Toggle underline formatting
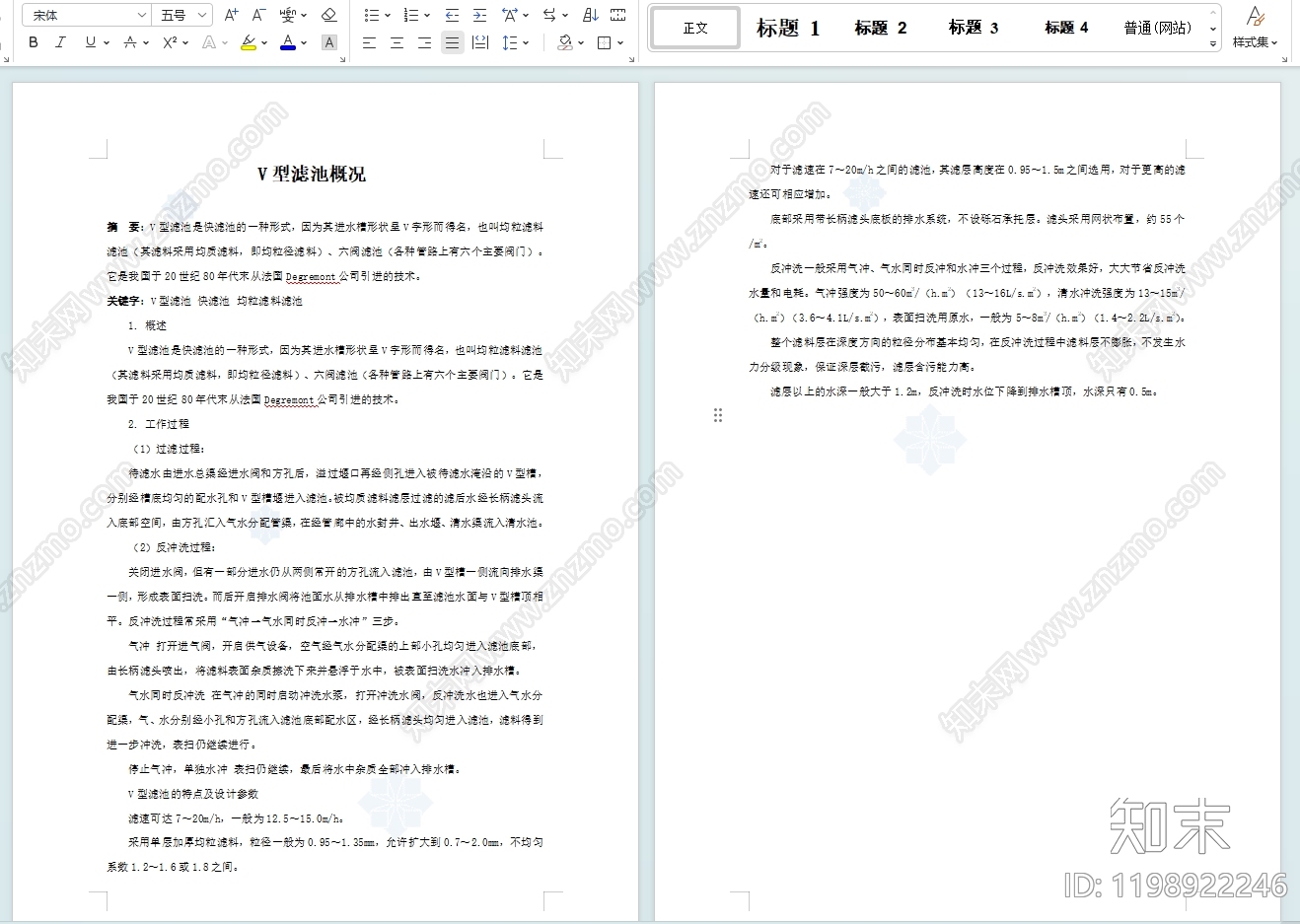This screenshot has height=924, width=1300. (91, 42)
